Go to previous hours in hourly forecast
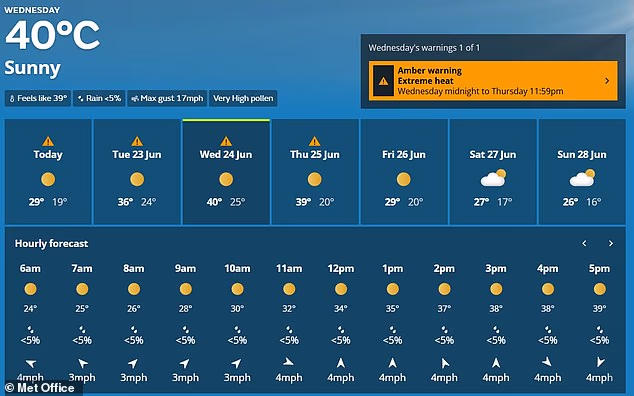This screenshot has height=396, width=634. click(584, 243)
